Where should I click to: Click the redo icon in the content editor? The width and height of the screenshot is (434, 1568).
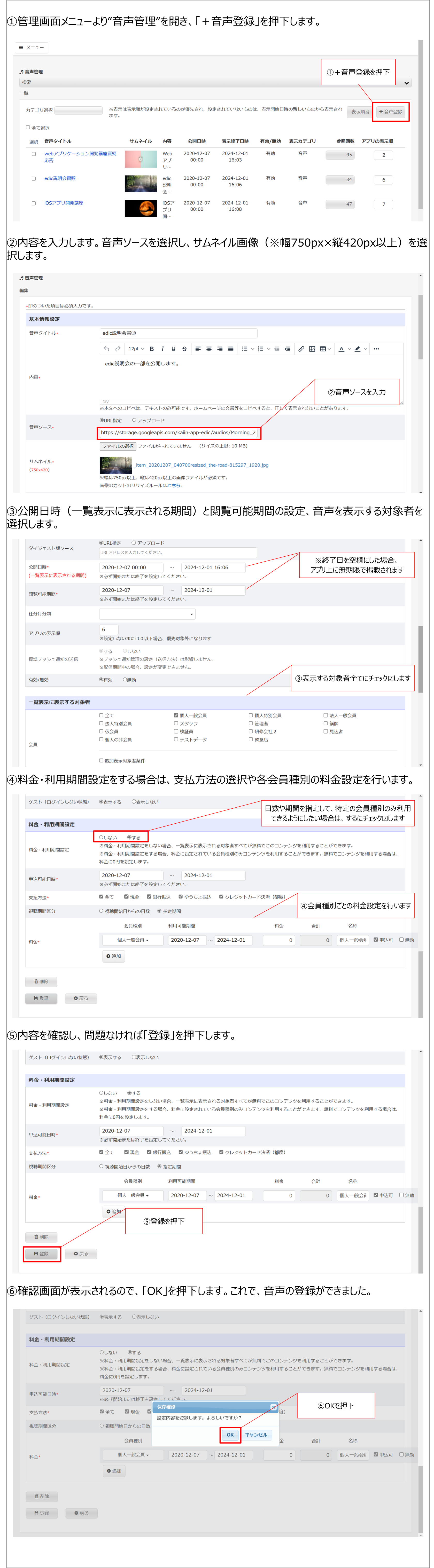click(x=118, y=349)
